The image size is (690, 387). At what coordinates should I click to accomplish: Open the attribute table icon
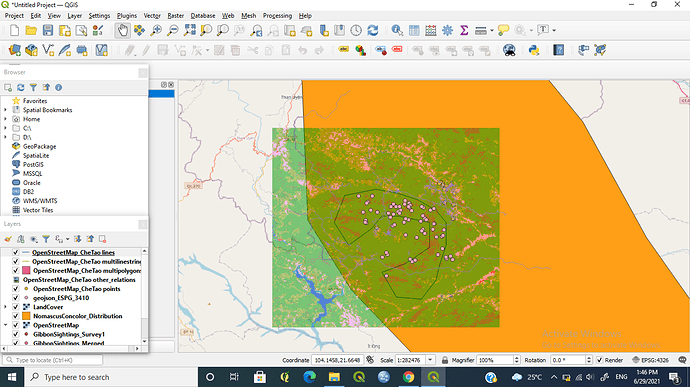(x=414, y=30)
